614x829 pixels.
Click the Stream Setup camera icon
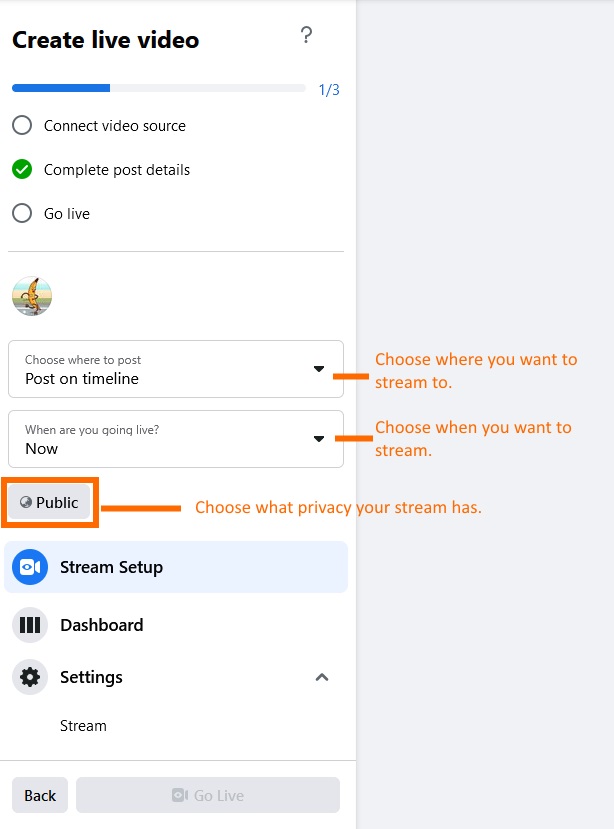[30, 567]
